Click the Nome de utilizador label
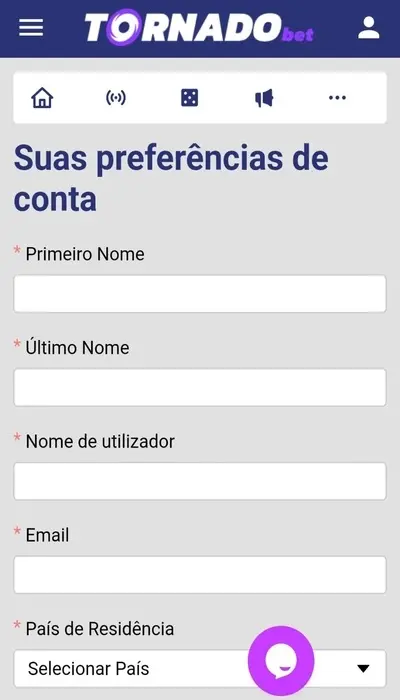Image resolution: width=400 pixels, height=700 pixels. (100, 442)
